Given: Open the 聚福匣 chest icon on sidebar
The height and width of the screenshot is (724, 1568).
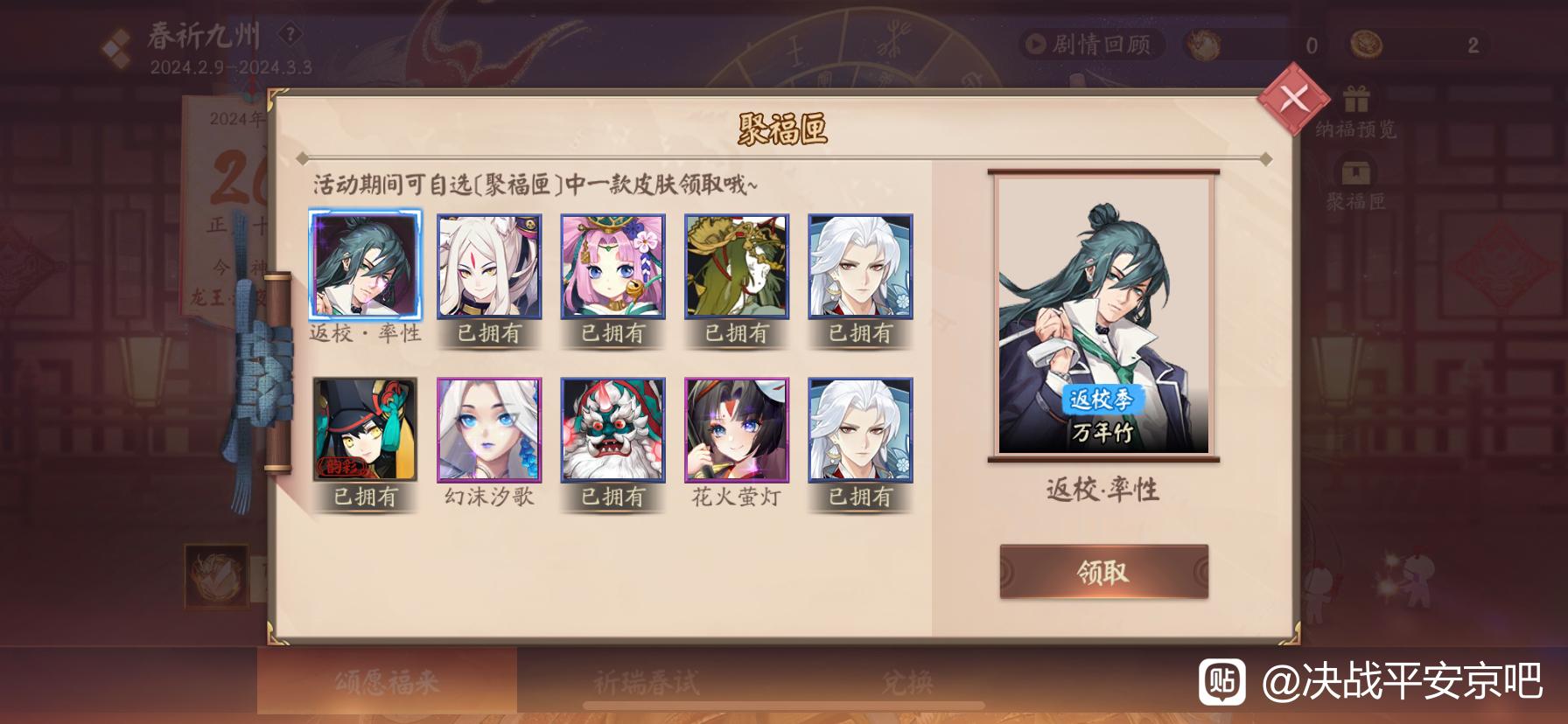Looking at the screenshot, I should [x=1356, y=184].
